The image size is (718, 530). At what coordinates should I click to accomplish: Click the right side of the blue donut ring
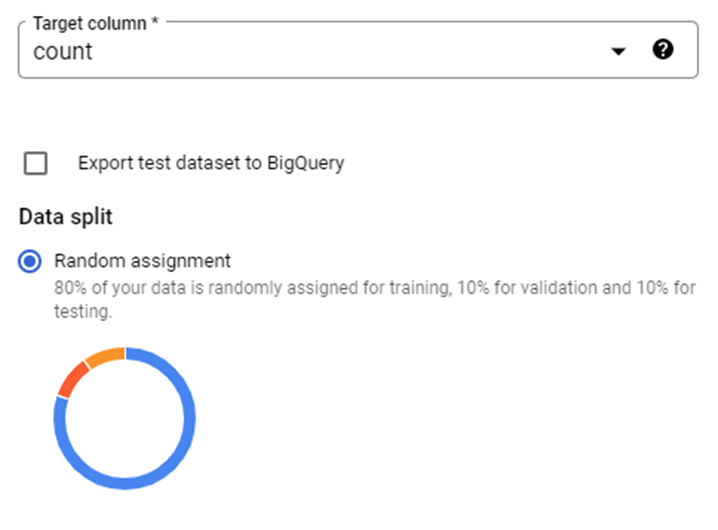tap(190, 418)
